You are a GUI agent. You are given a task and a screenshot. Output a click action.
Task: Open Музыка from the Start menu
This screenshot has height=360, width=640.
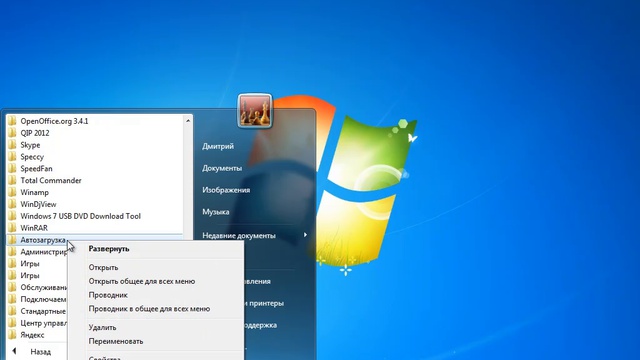216,212
